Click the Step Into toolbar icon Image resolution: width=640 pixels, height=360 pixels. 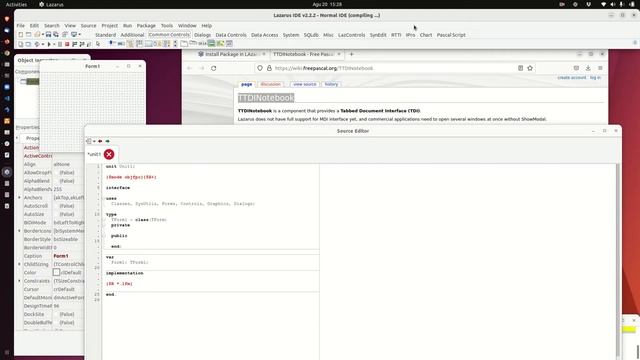pyautogui.click(x=74, y=44)
